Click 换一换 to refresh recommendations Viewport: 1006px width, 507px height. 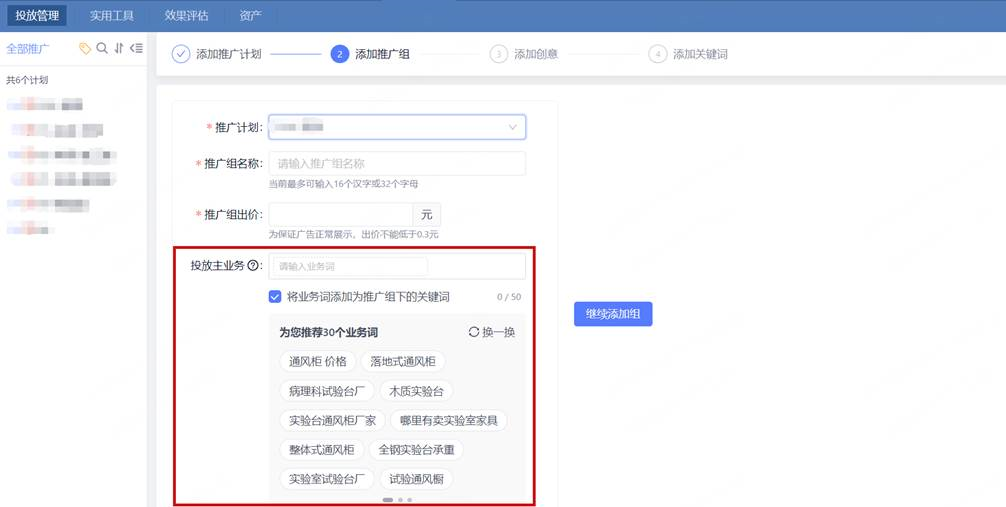click(499, 332)
